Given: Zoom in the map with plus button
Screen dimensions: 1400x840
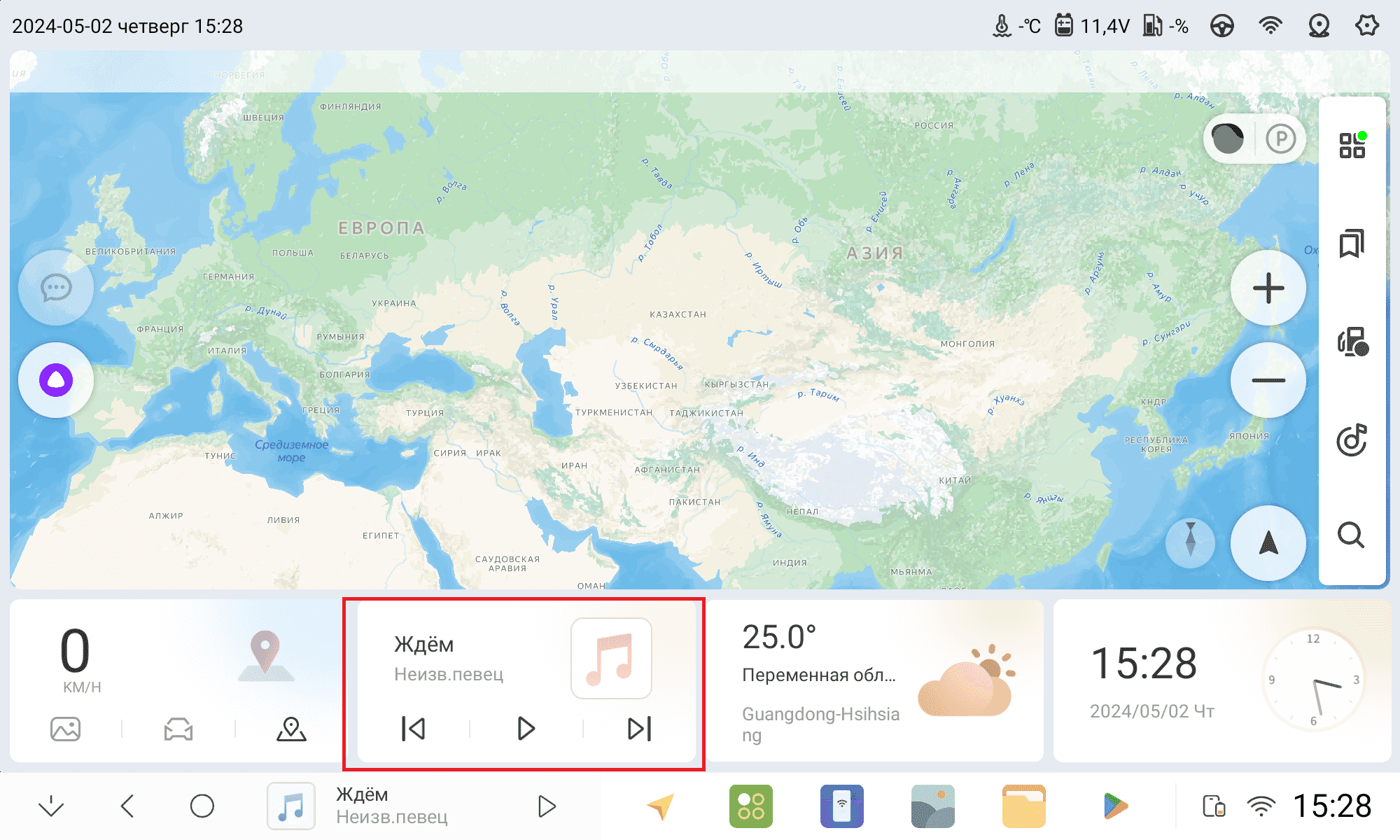Looking at the screenshot, I should [1268, 288].
